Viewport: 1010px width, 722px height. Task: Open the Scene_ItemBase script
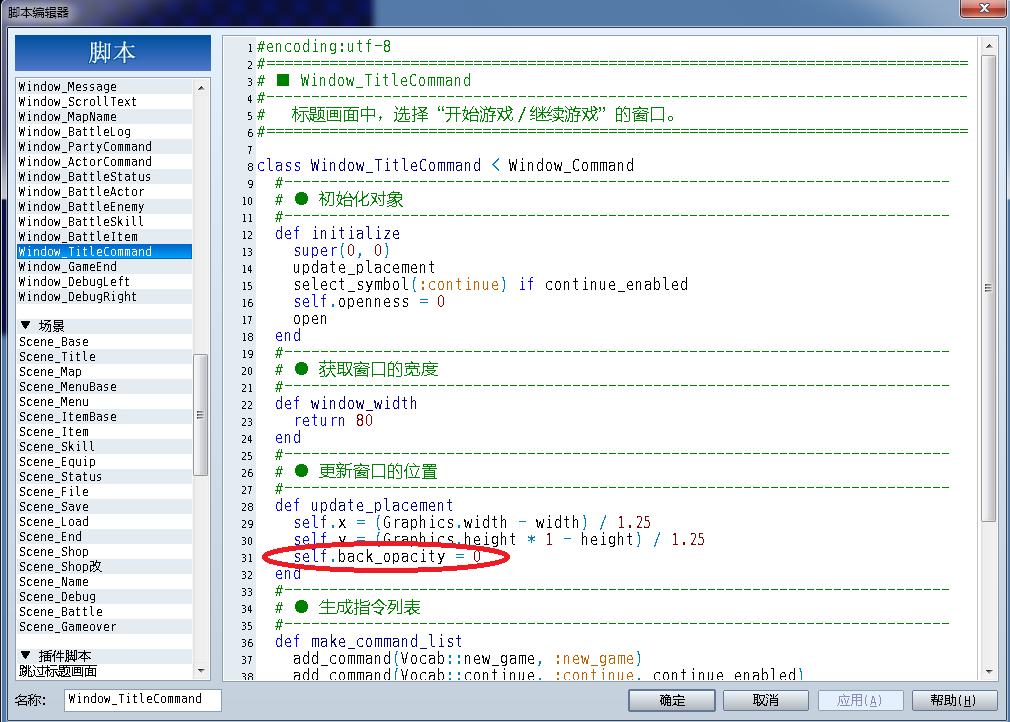pyautogui.click(x=104, y=417)
